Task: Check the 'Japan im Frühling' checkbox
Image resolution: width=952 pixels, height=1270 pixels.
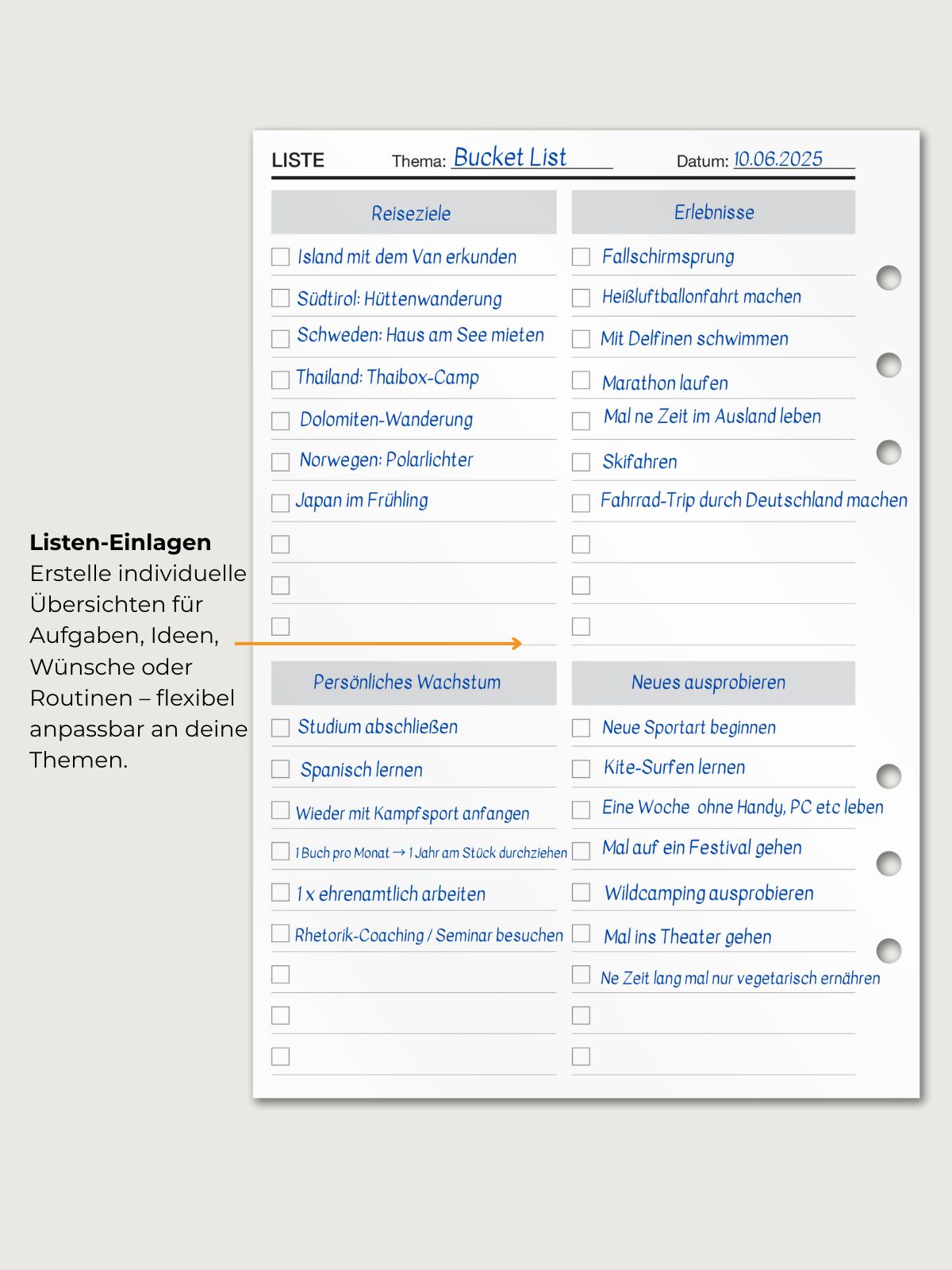Action: [280, 503]
